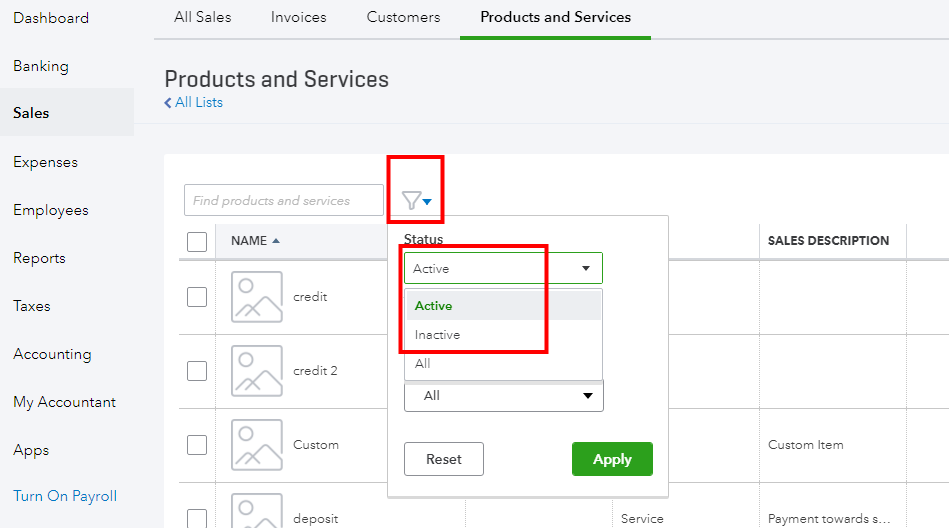Click the Service type cell
Viewport: 949px width, 528px height.
pyautogui.click(x=642, y=518)
